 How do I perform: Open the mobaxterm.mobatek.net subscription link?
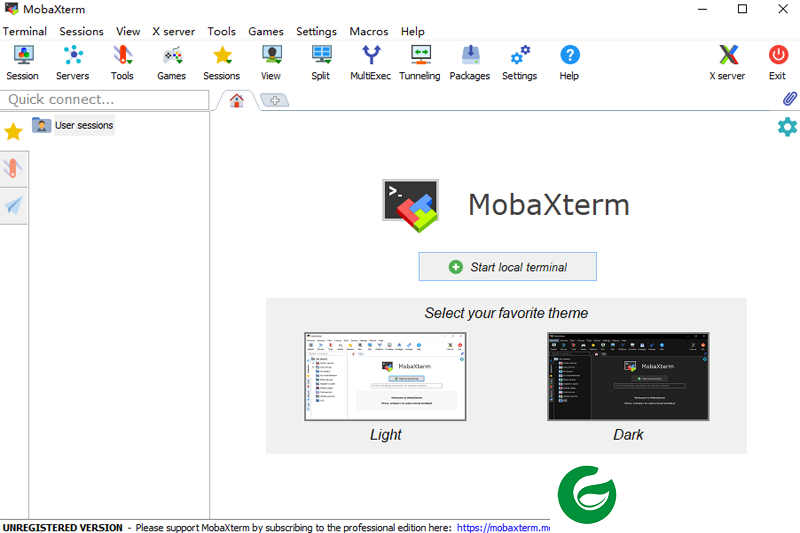503,527
